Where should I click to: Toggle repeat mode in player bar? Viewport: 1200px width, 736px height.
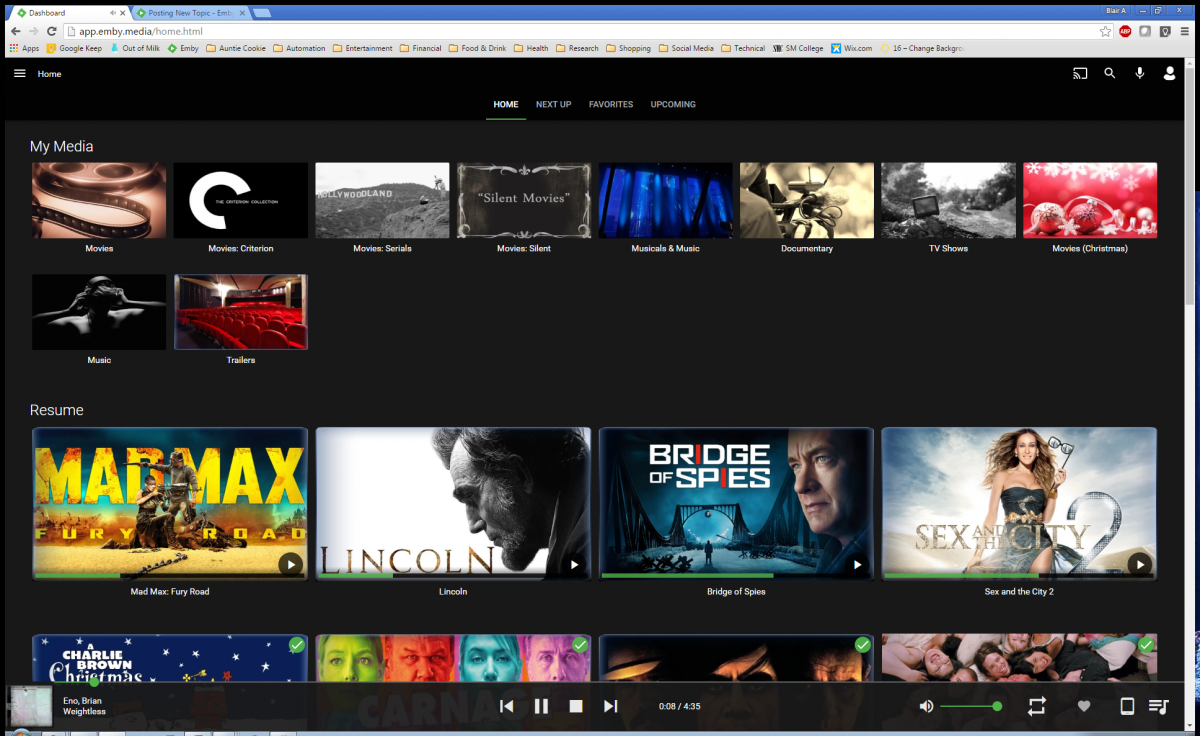[1036, 706]
